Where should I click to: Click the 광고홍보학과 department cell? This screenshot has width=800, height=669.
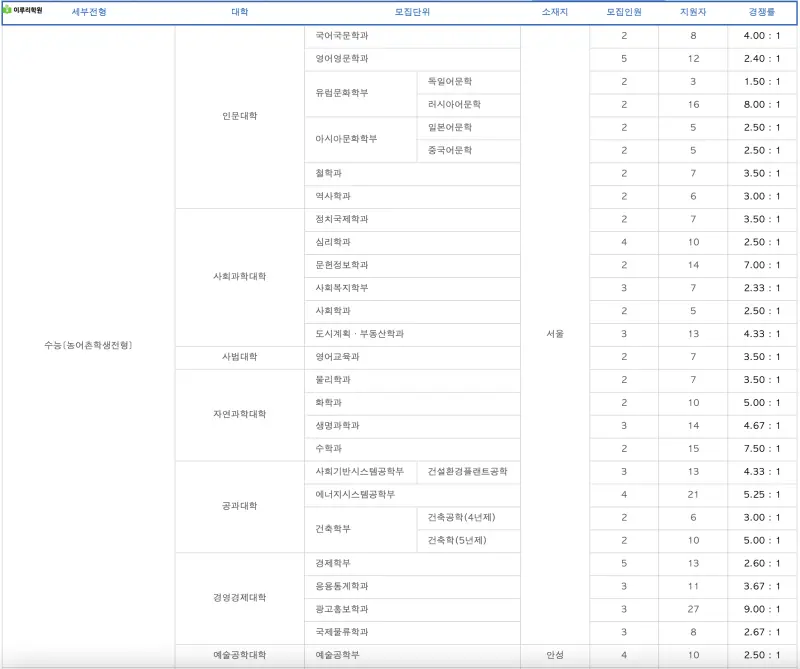412,609
